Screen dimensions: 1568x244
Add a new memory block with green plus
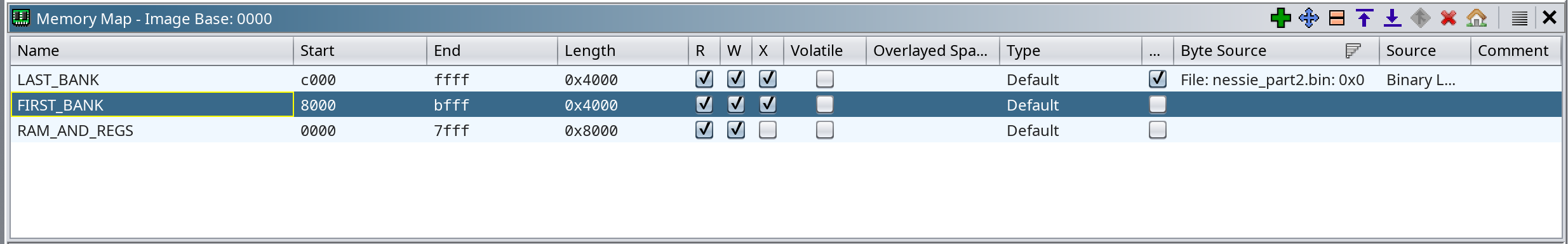click(1281, 18)
